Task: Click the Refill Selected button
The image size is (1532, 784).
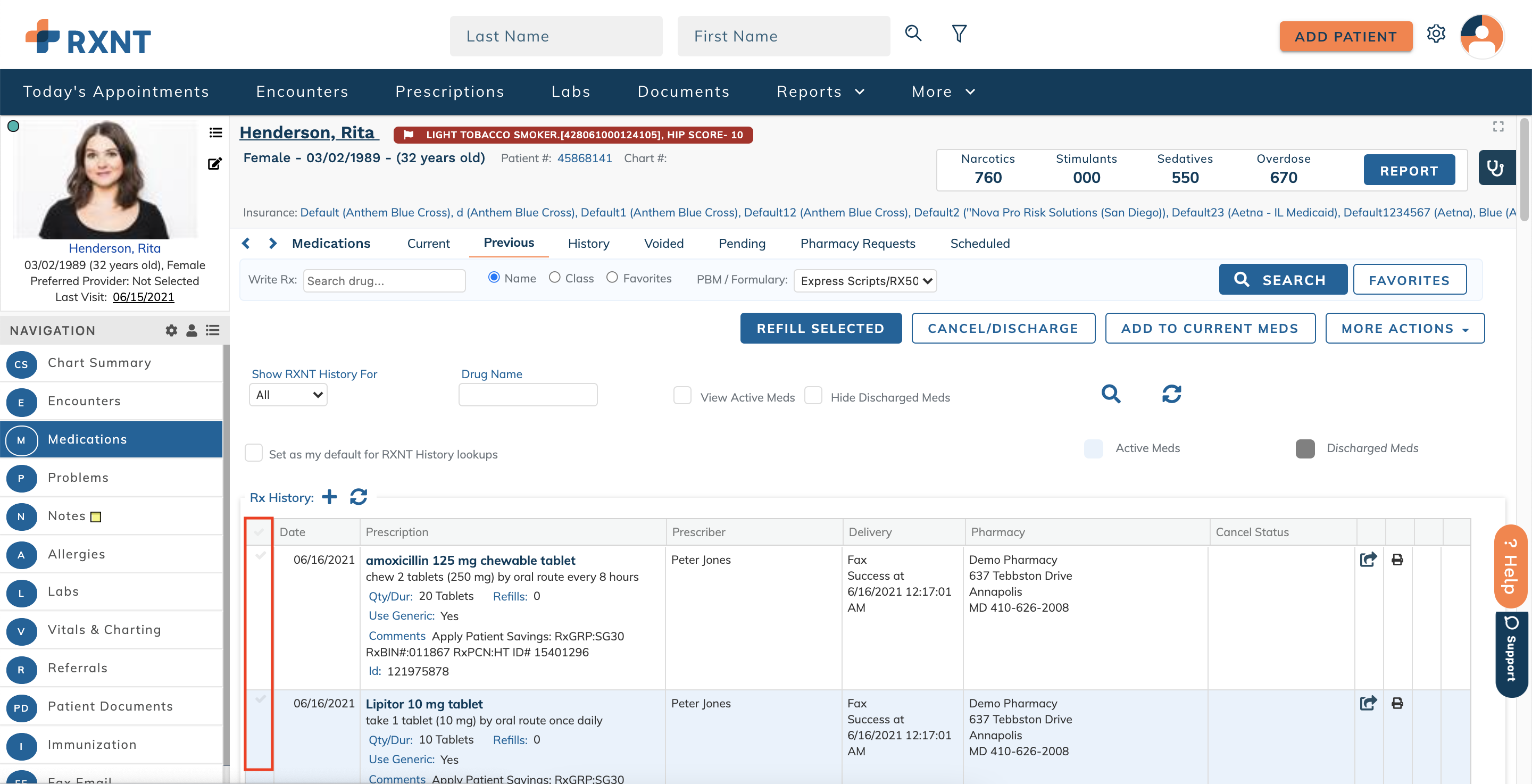Action: coord(820,328)
